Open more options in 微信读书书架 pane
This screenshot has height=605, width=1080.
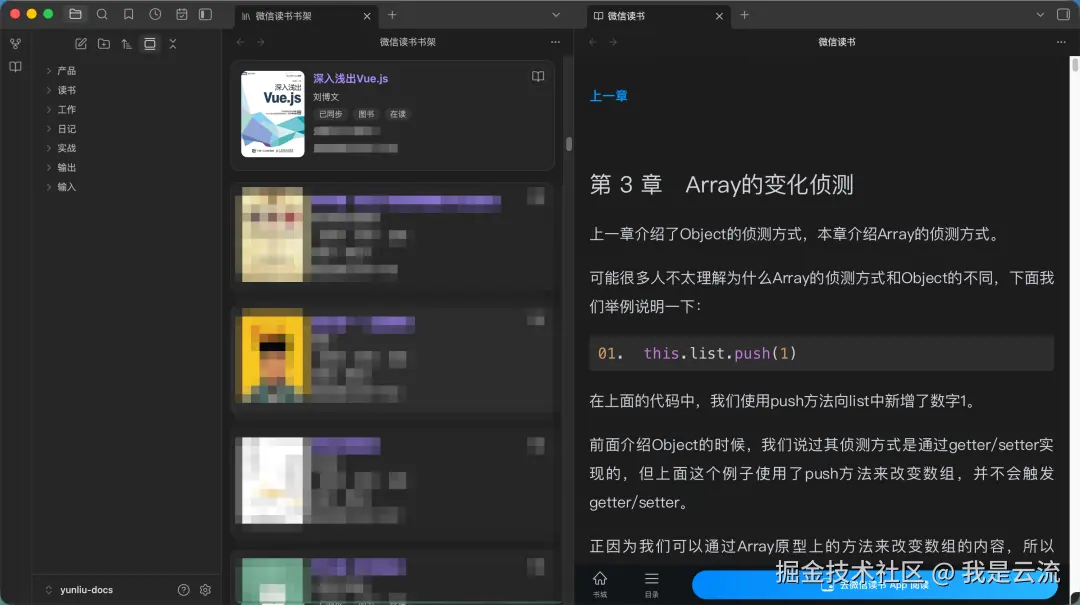pos(555,42)
